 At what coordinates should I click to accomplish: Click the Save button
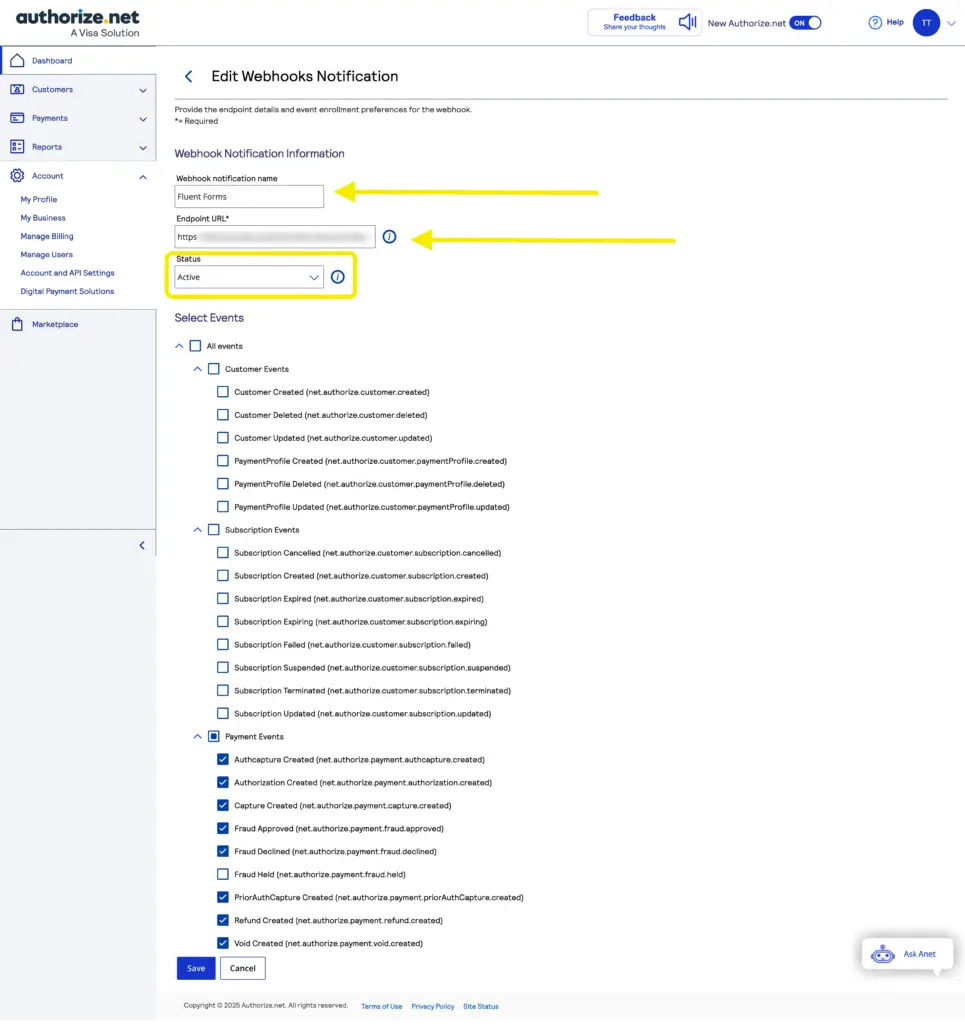tap(196, 967)
